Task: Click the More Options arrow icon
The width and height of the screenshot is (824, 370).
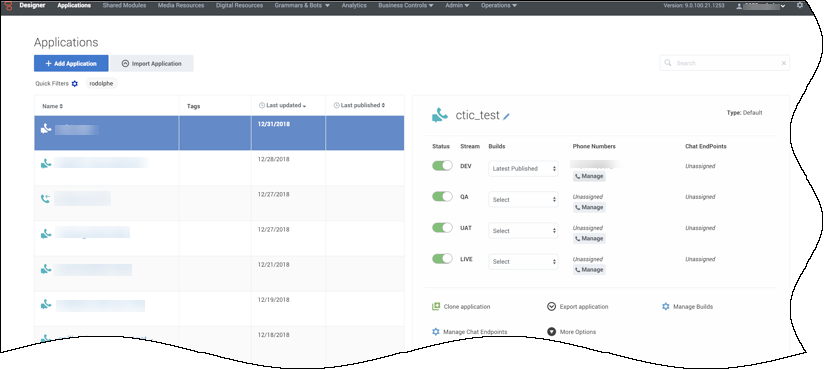Action: click(551, 332)
